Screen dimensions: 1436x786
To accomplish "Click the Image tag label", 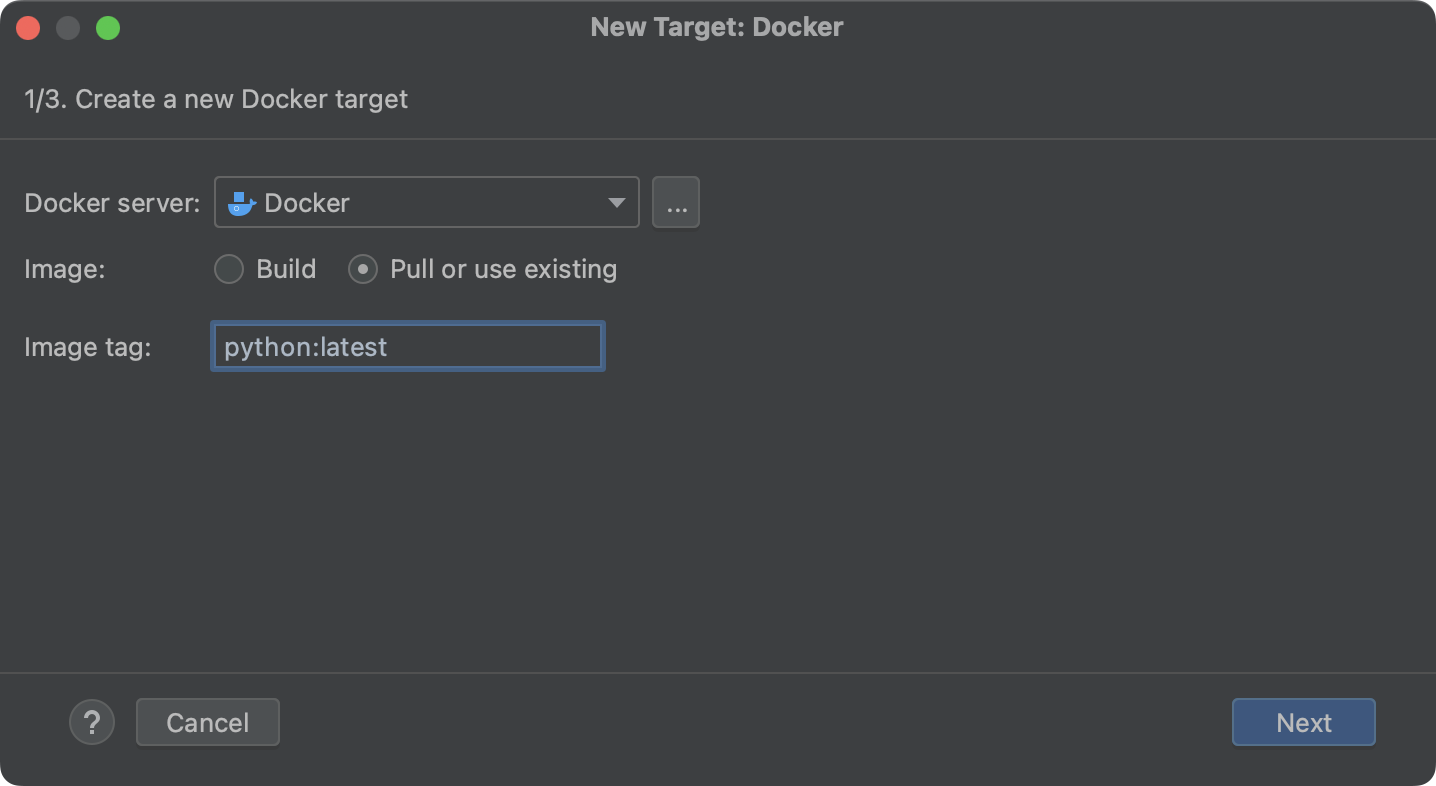I will pyautogui.click(x=87, y=347).
